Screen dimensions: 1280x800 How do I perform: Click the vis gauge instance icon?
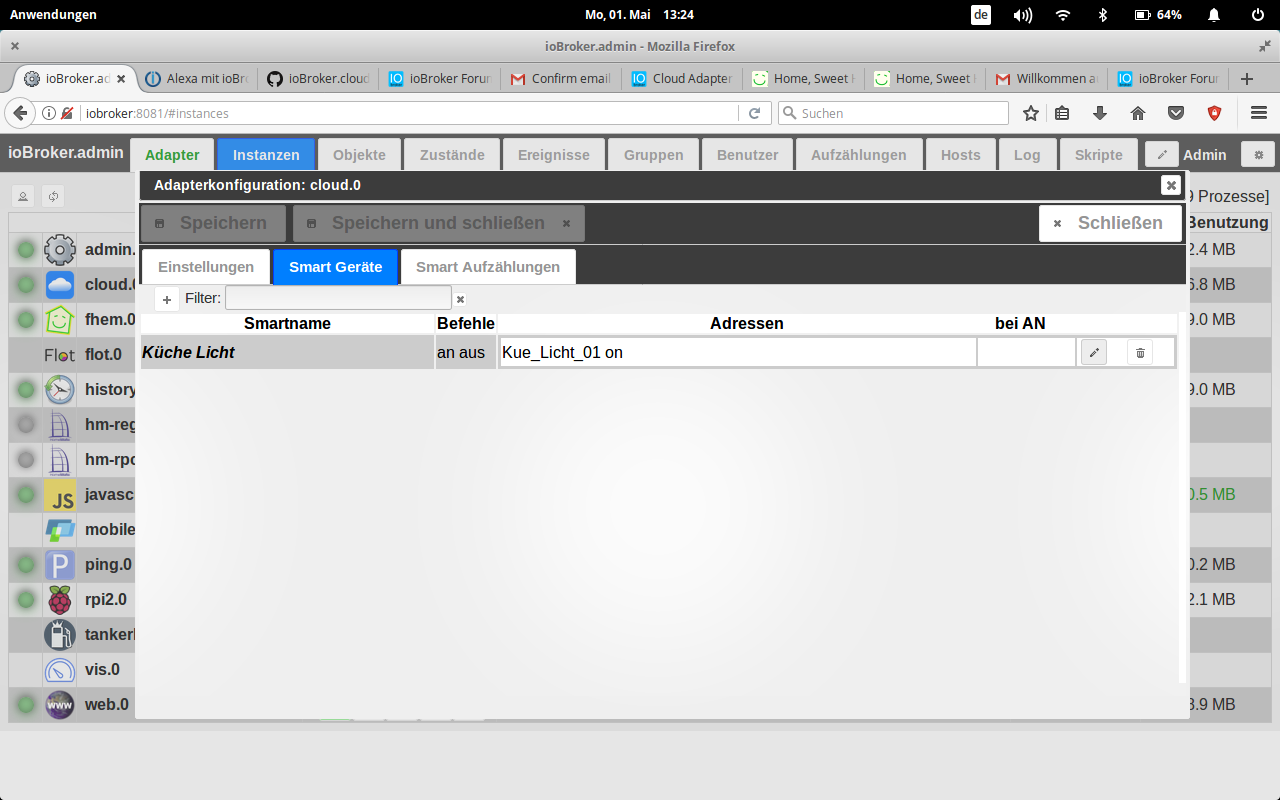coord(60,670)
